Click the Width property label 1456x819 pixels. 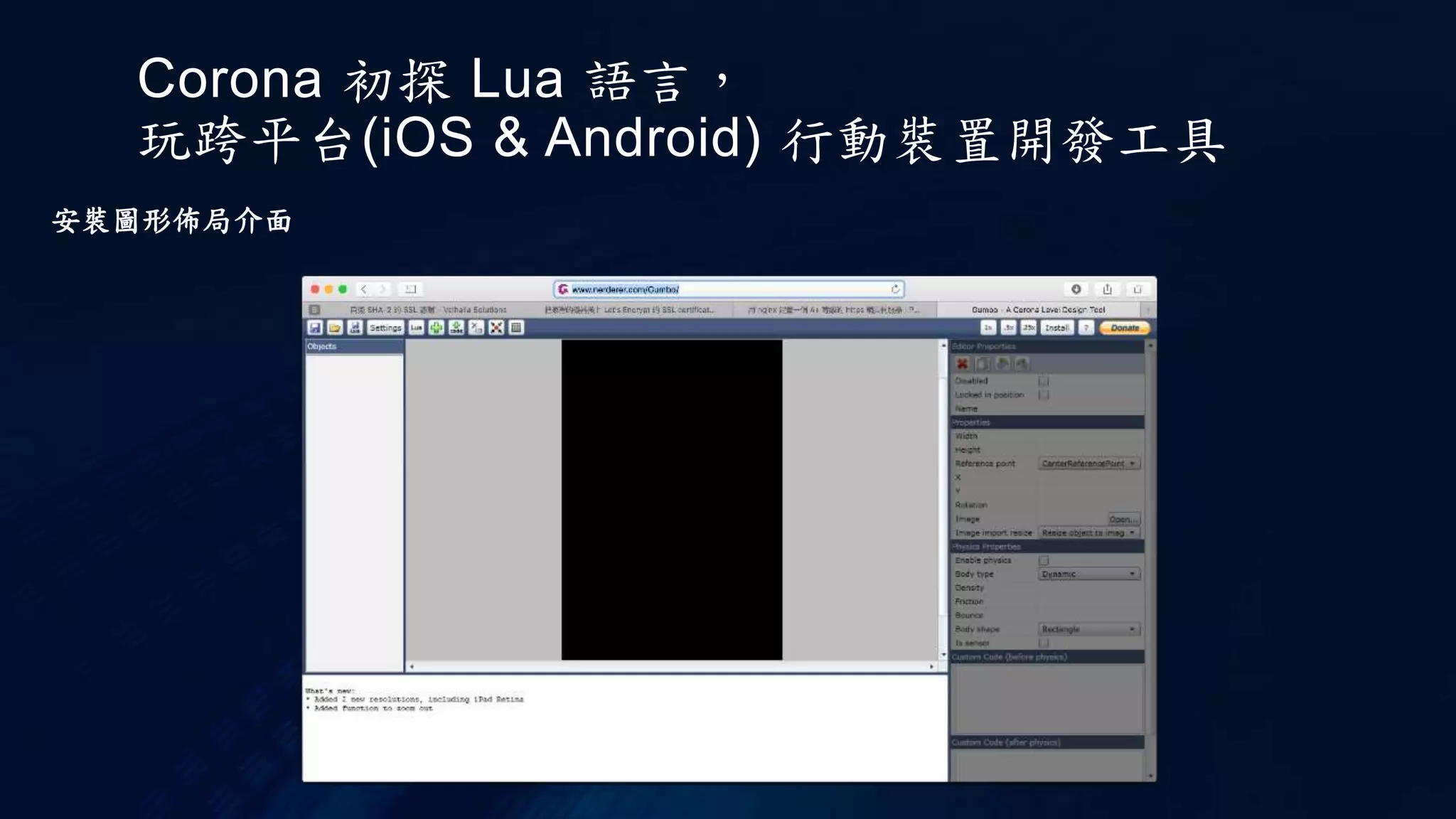point(966,436)
